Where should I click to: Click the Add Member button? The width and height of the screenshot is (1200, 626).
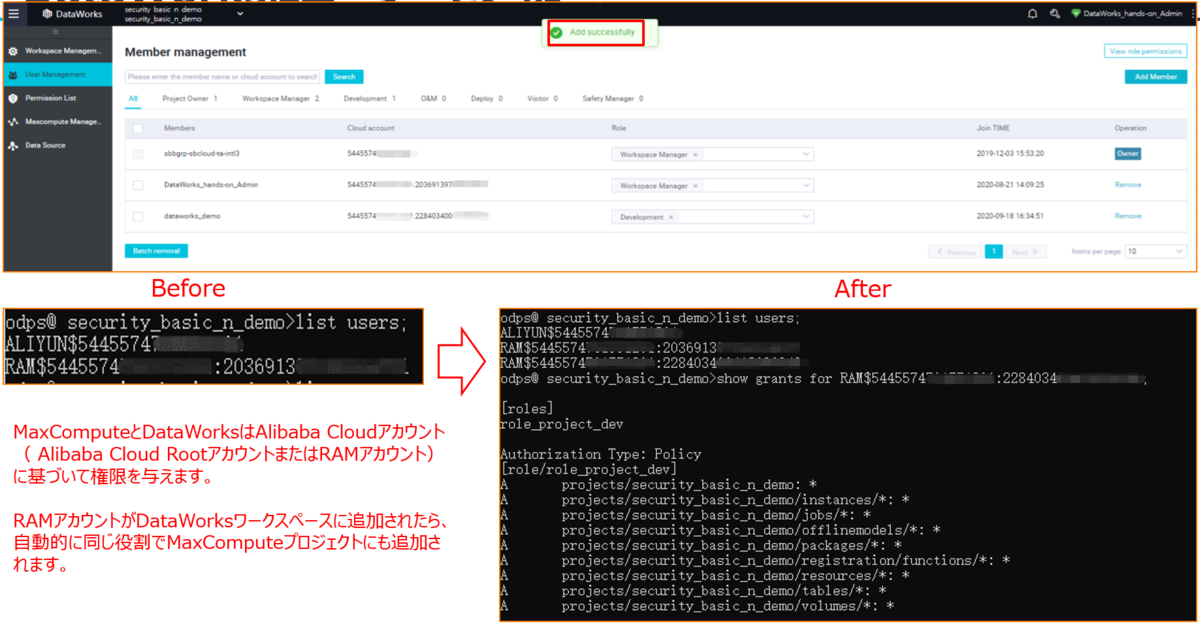pos(1156,76)
